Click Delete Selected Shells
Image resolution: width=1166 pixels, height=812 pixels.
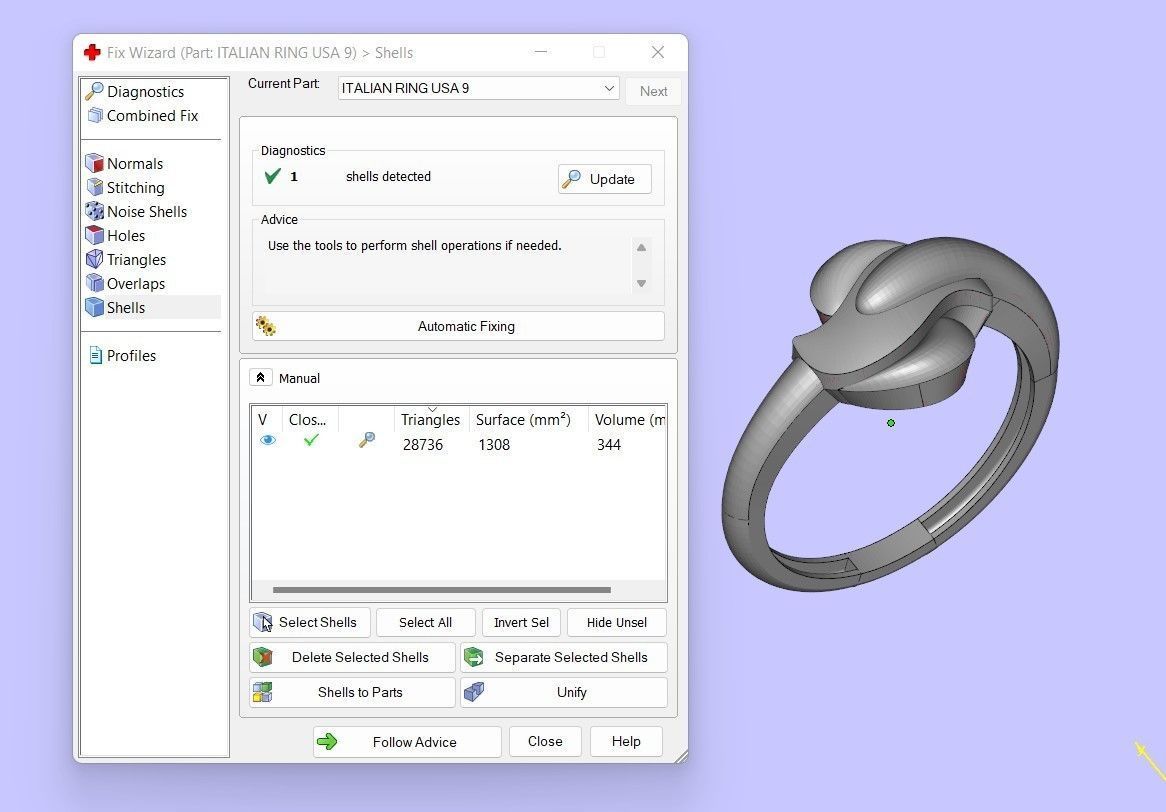[352, 657]
